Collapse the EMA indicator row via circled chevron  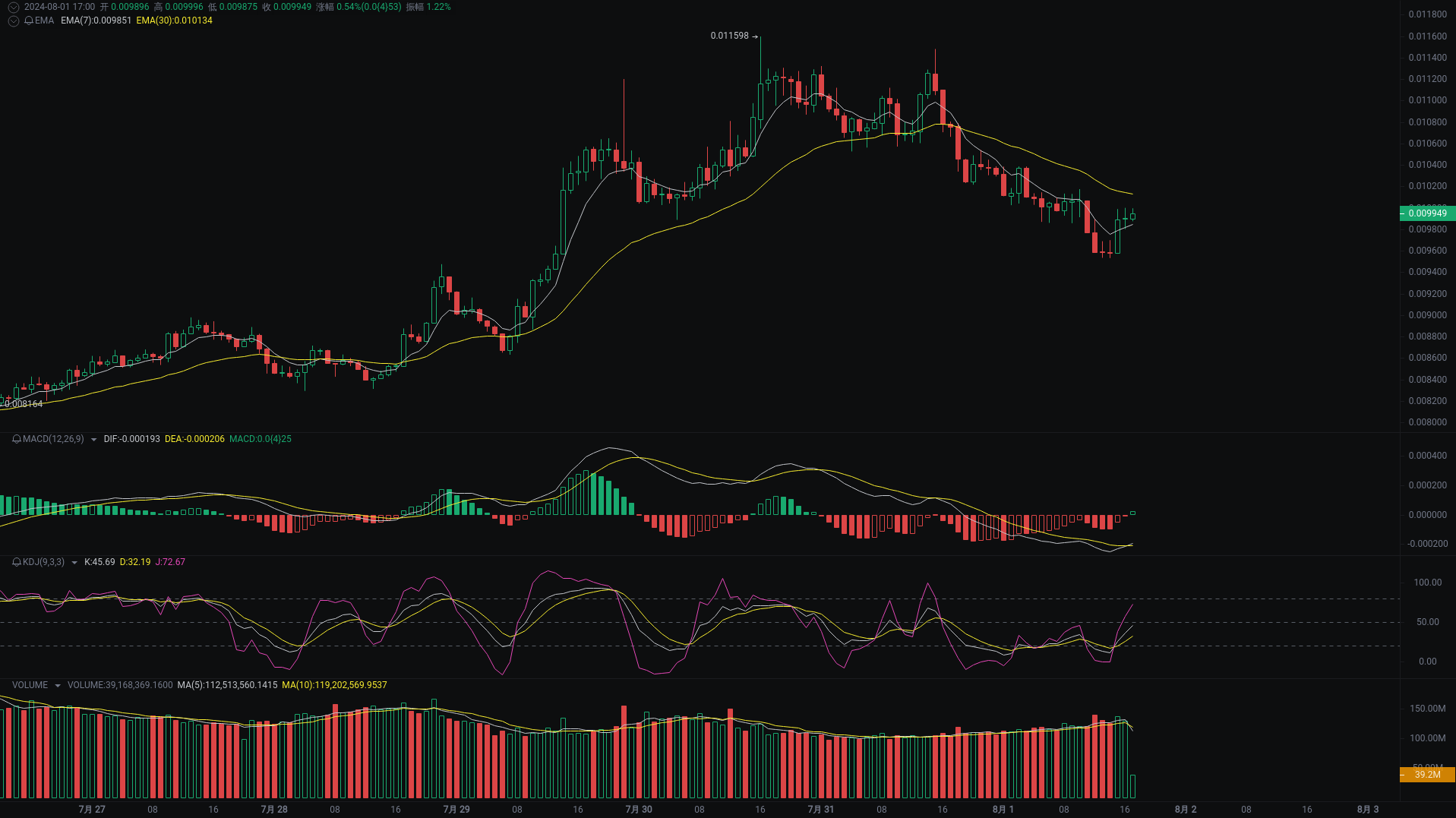(x=14, y=21)
